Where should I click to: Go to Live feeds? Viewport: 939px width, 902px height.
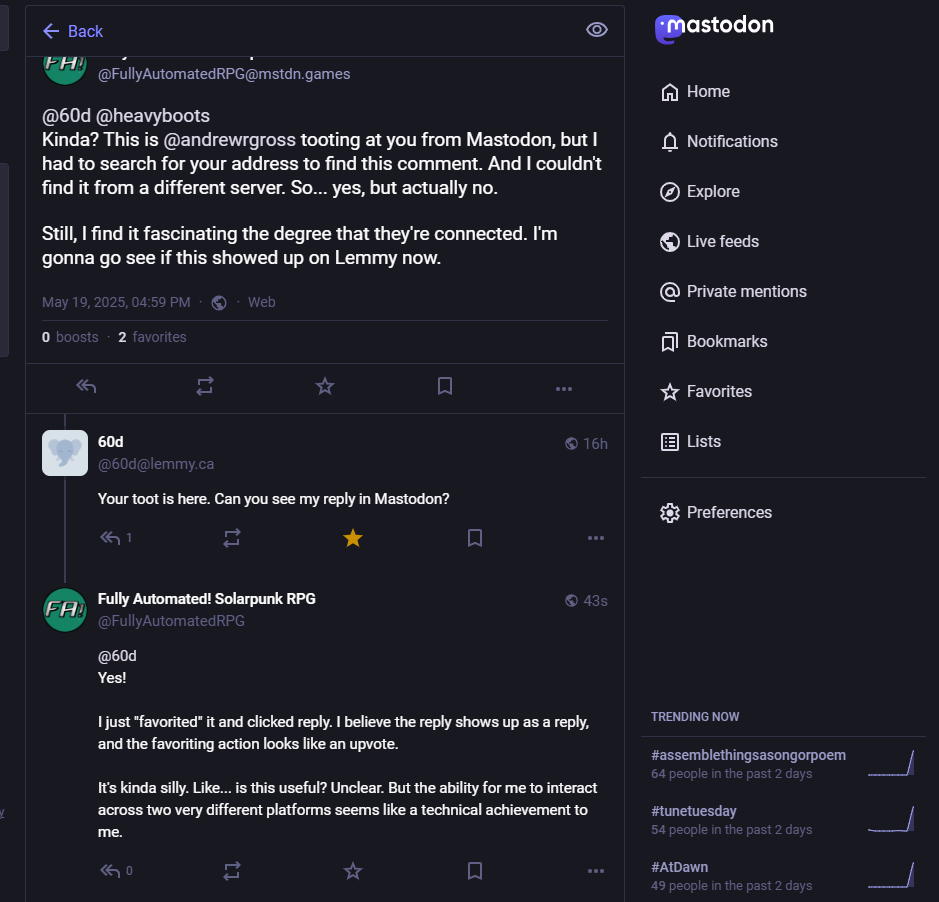[x=722, y=241]
